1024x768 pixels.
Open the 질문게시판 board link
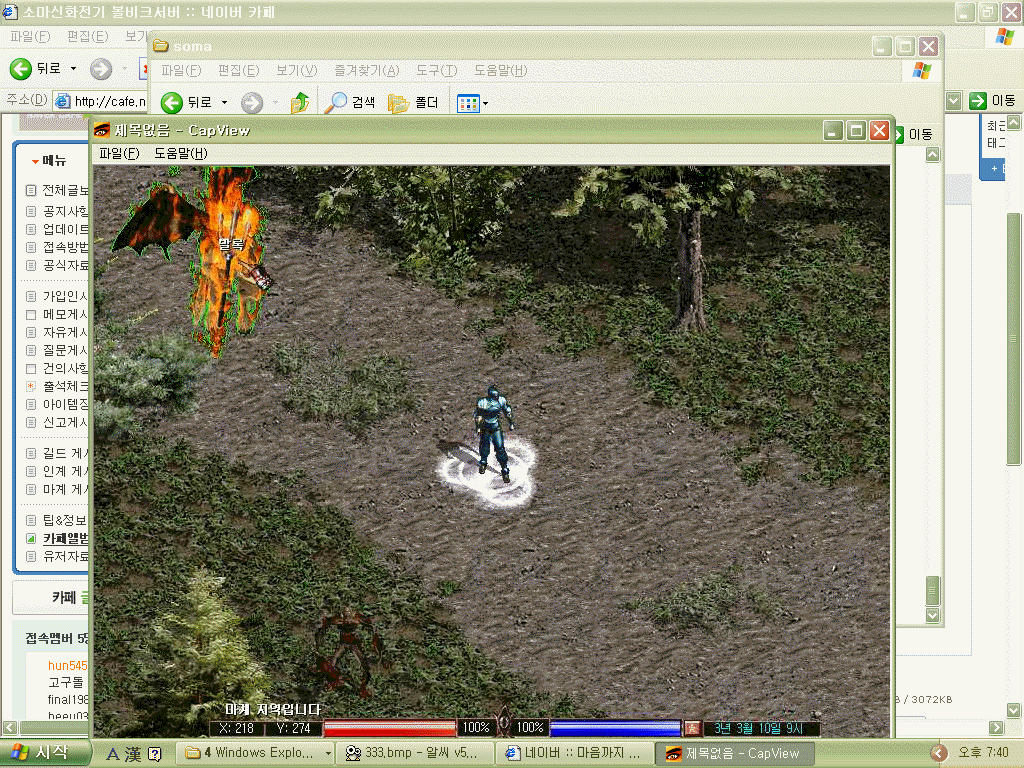click(x=65, y=351)
